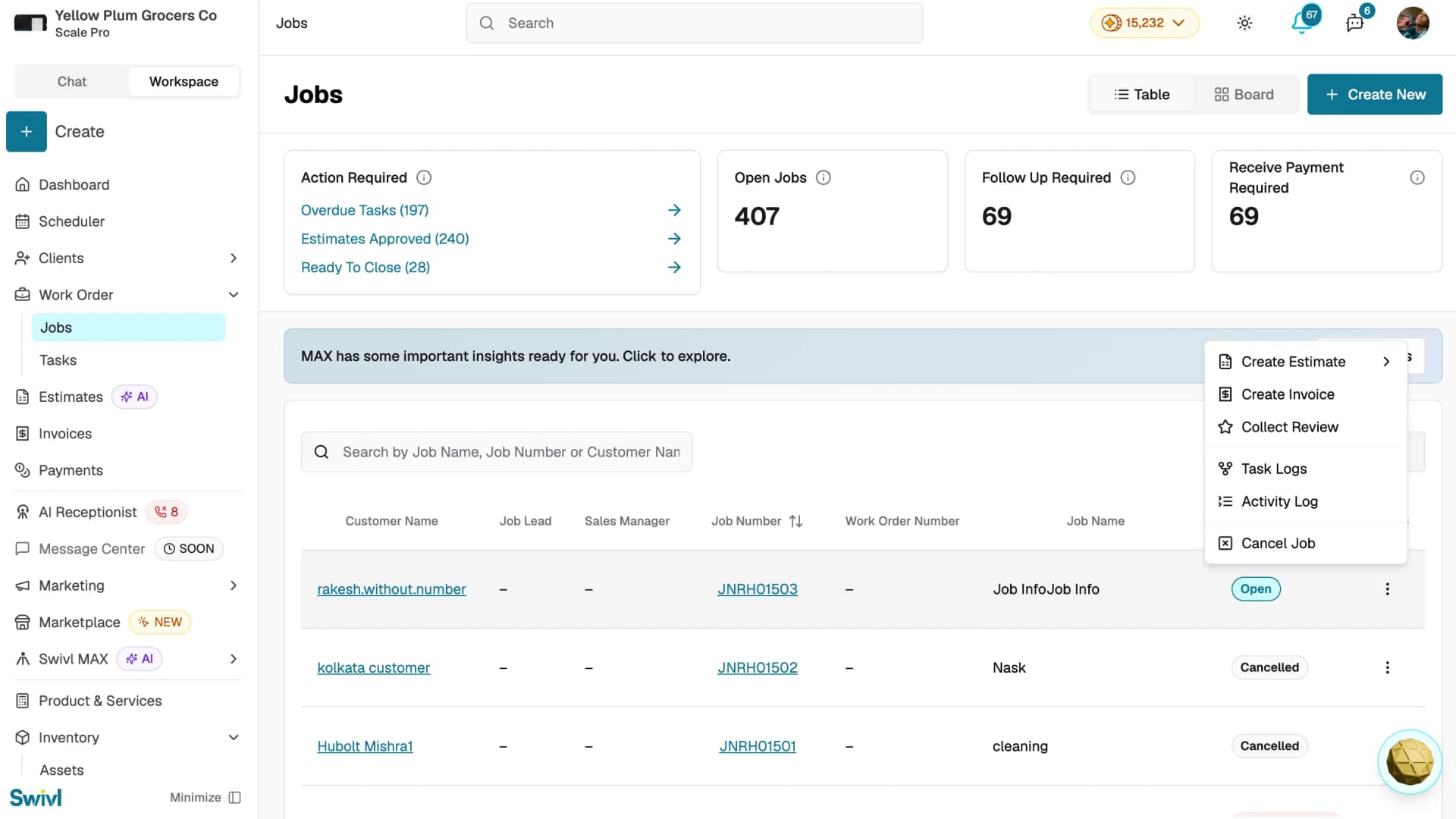1456x819 pixels.
Task: Switch to Table view
Action: [x=1141, y=94]
